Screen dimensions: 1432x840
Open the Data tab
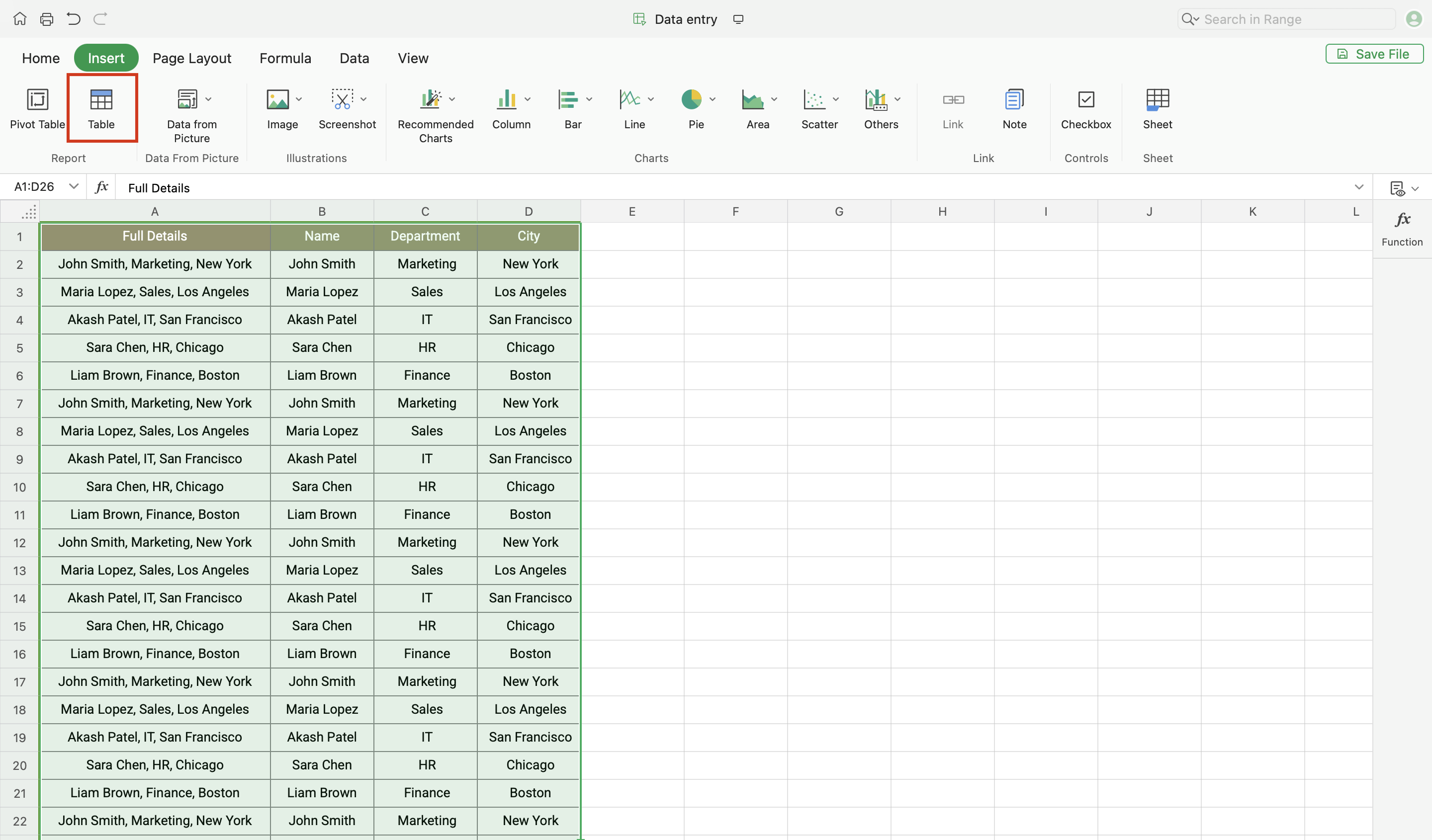point(354,58)
